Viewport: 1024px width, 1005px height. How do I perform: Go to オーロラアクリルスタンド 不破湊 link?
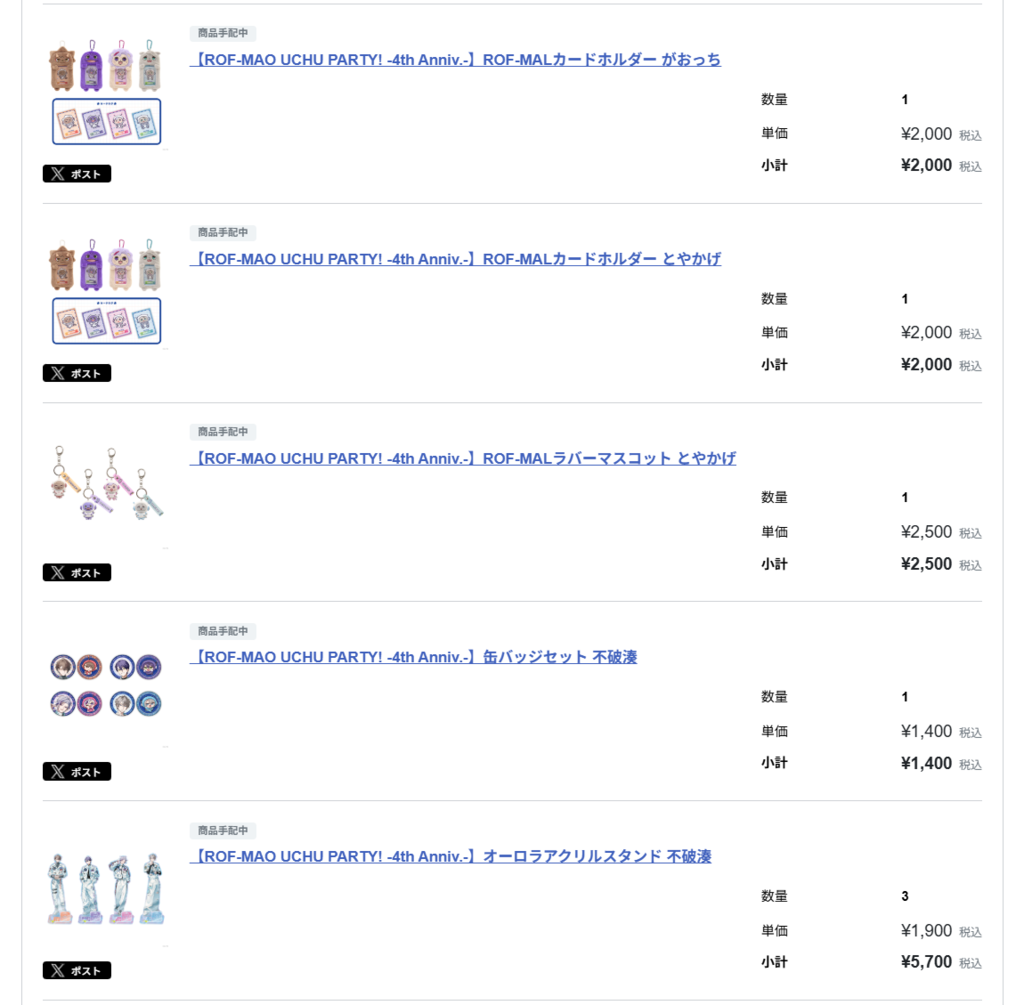[450, 857]
